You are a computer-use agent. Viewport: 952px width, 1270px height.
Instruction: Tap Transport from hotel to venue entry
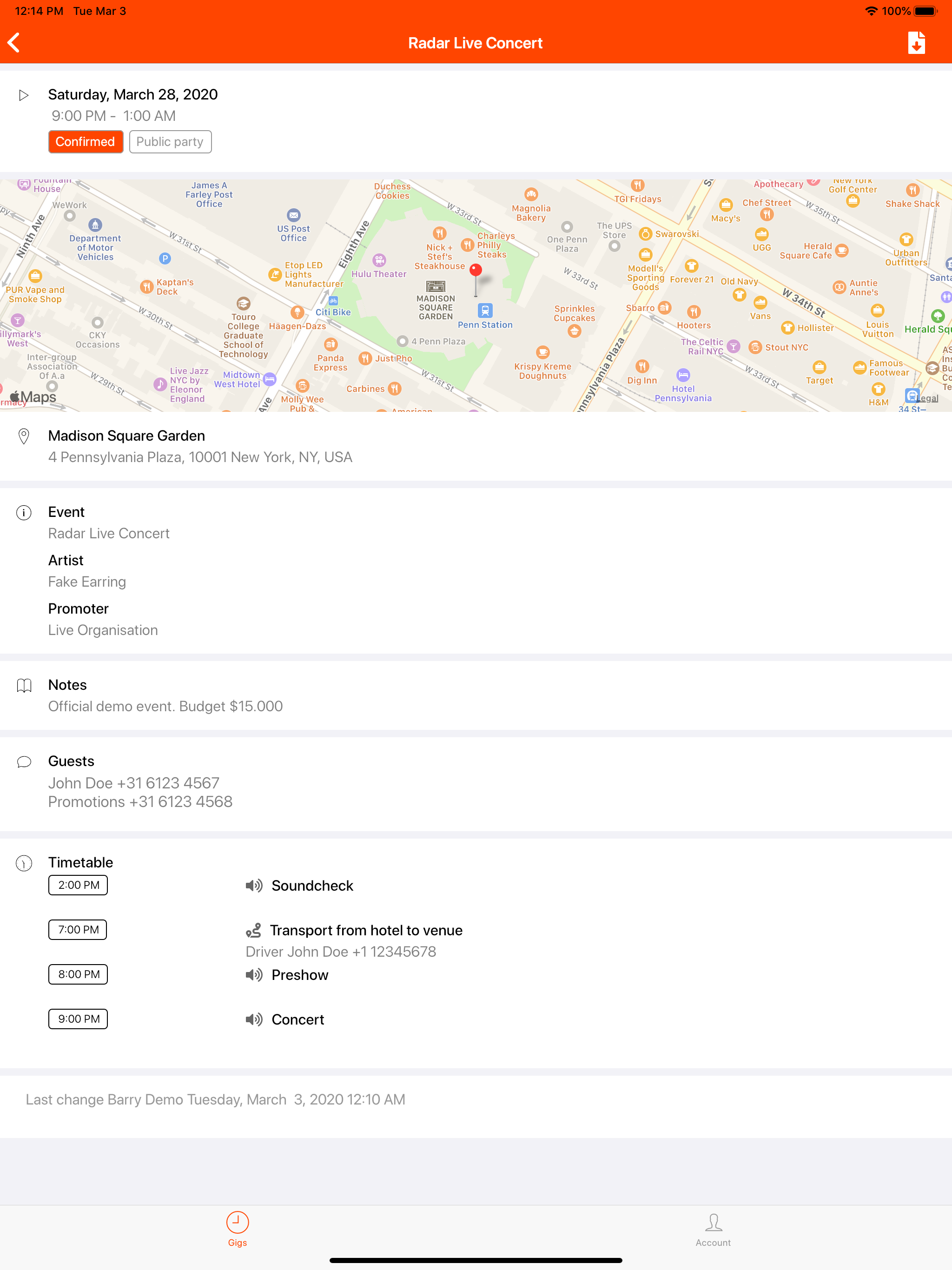(366, 930)
